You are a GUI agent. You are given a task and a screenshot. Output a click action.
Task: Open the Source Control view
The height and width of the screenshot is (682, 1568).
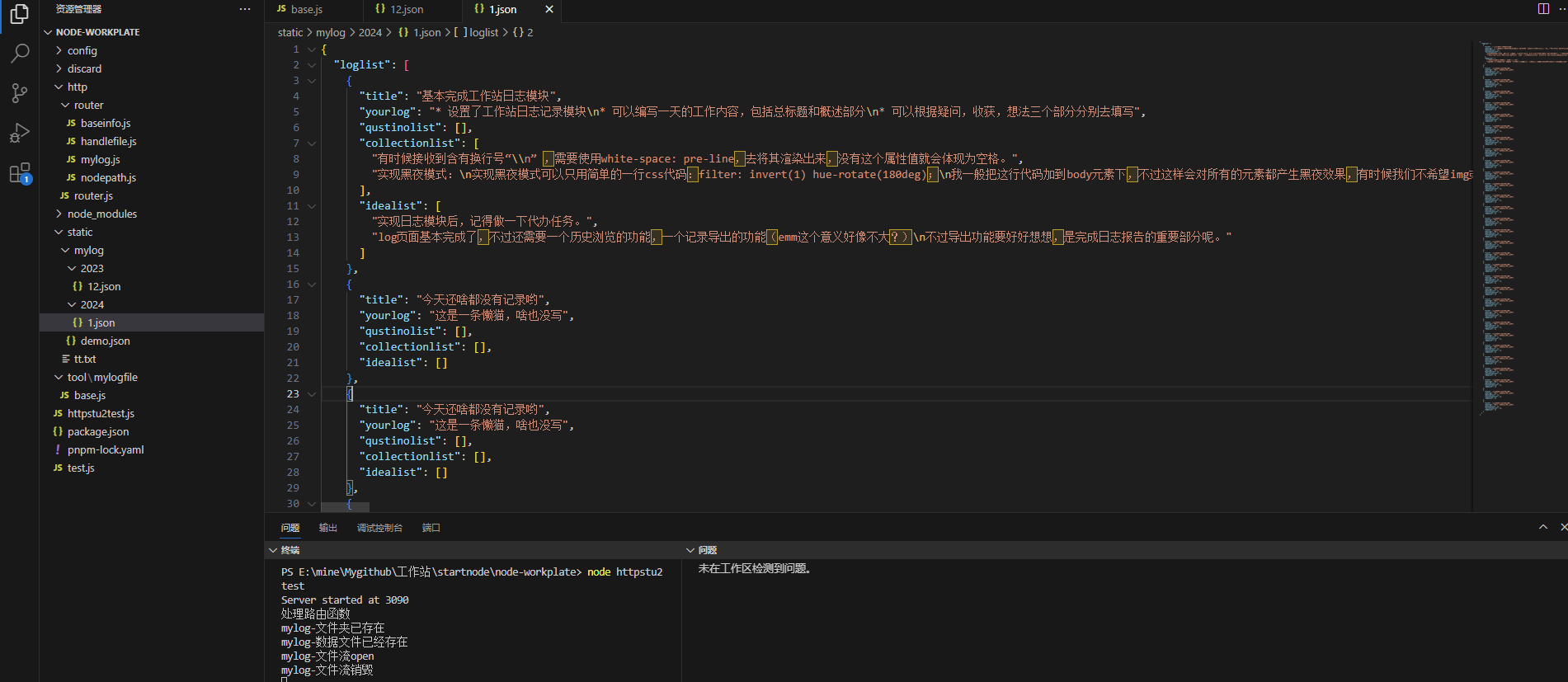[19, 93]
